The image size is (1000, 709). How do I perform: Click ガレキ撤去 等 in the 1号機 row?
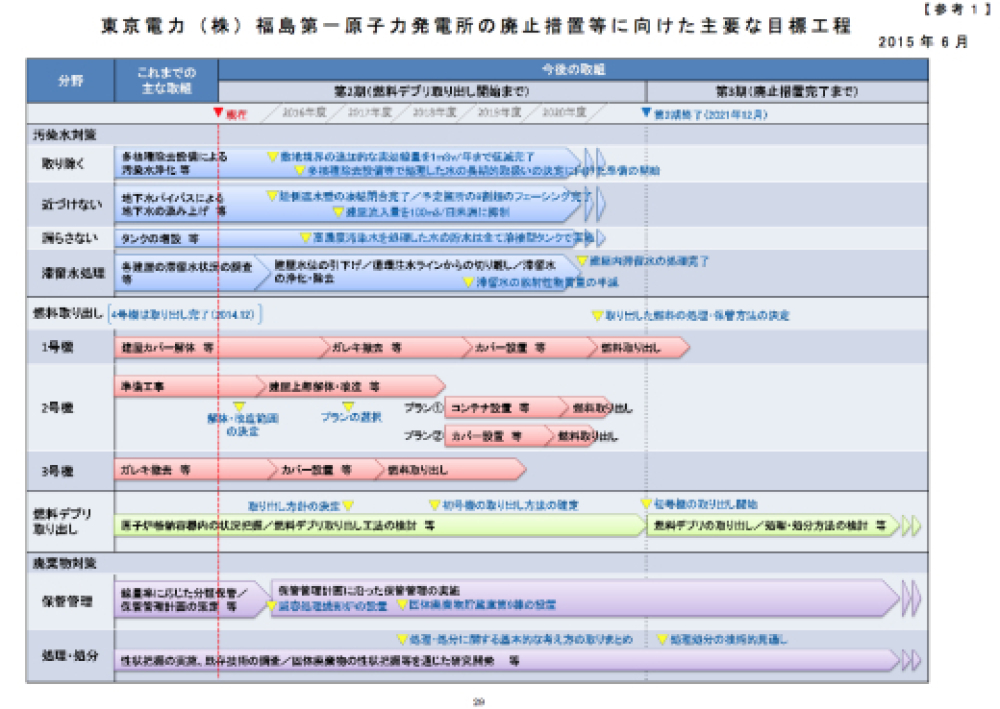tap(367, 347)
